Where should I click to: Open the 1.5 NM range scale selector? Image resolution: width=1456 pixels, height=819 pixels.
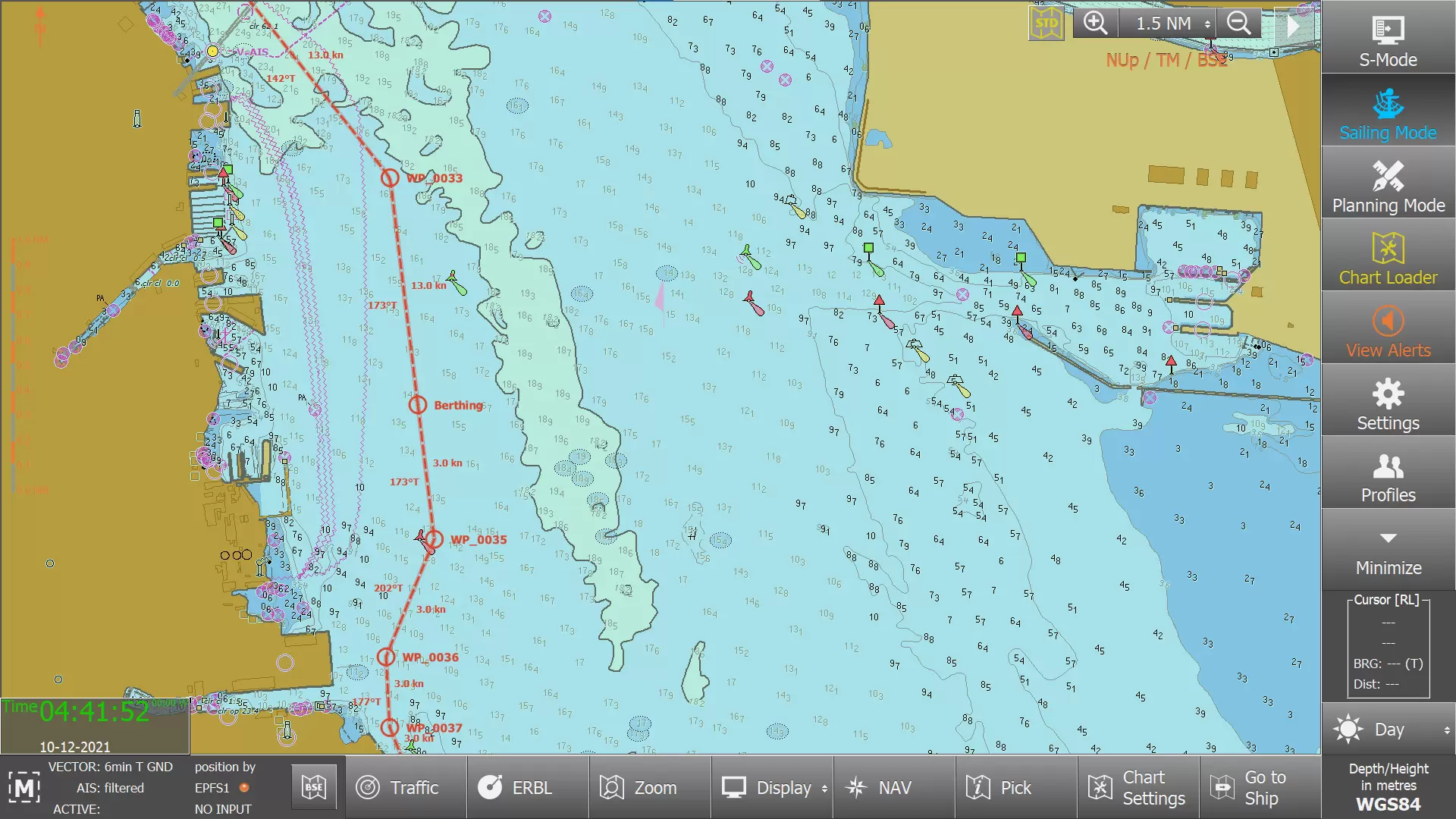1168,24
